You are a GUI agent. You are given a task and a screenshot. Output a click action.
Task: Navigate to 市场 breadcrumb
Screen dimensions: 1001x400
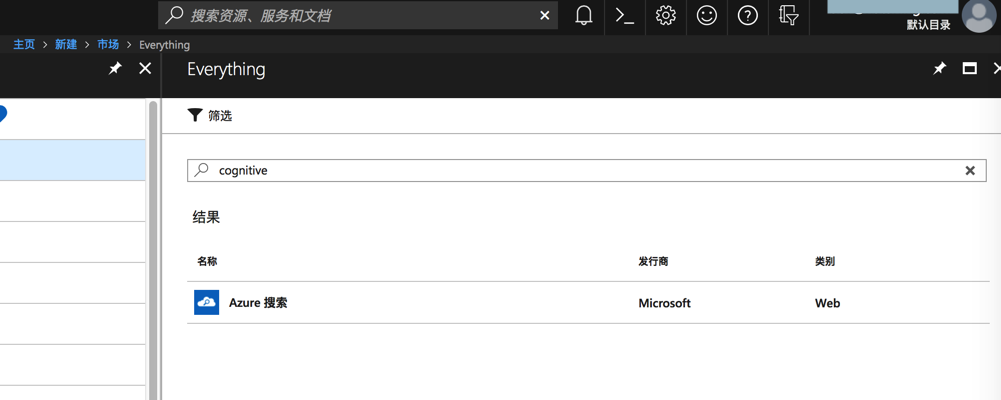click(108, 45)
